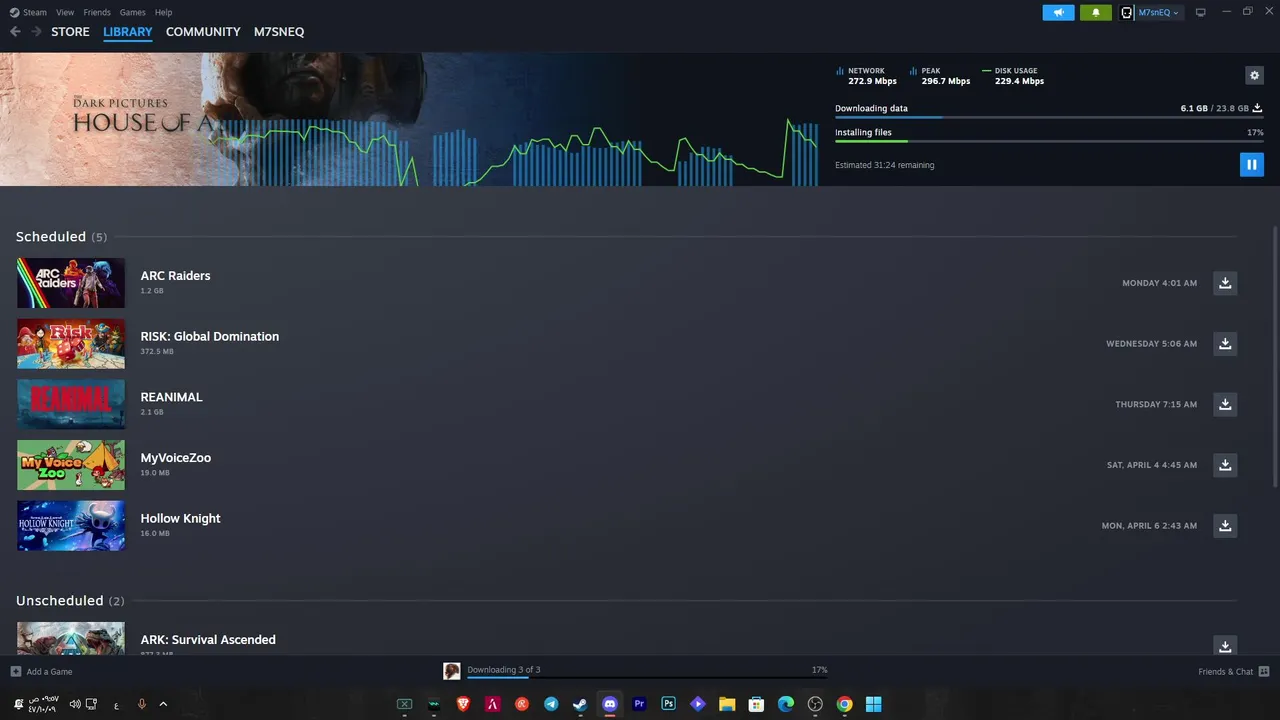Open the COMMUNITY tab
1280x720 pixels.
(x=203, y=32)
